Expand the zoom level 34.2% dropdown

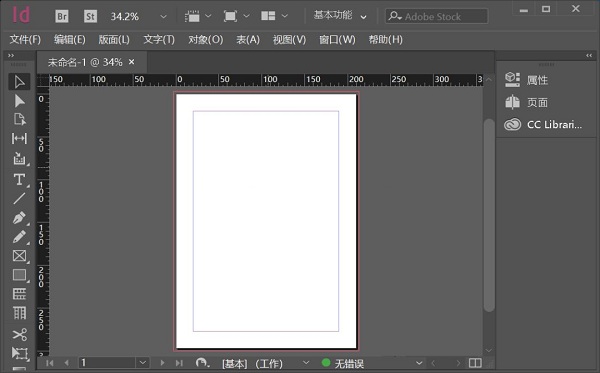pyautogui.click(x=163, y=16)
